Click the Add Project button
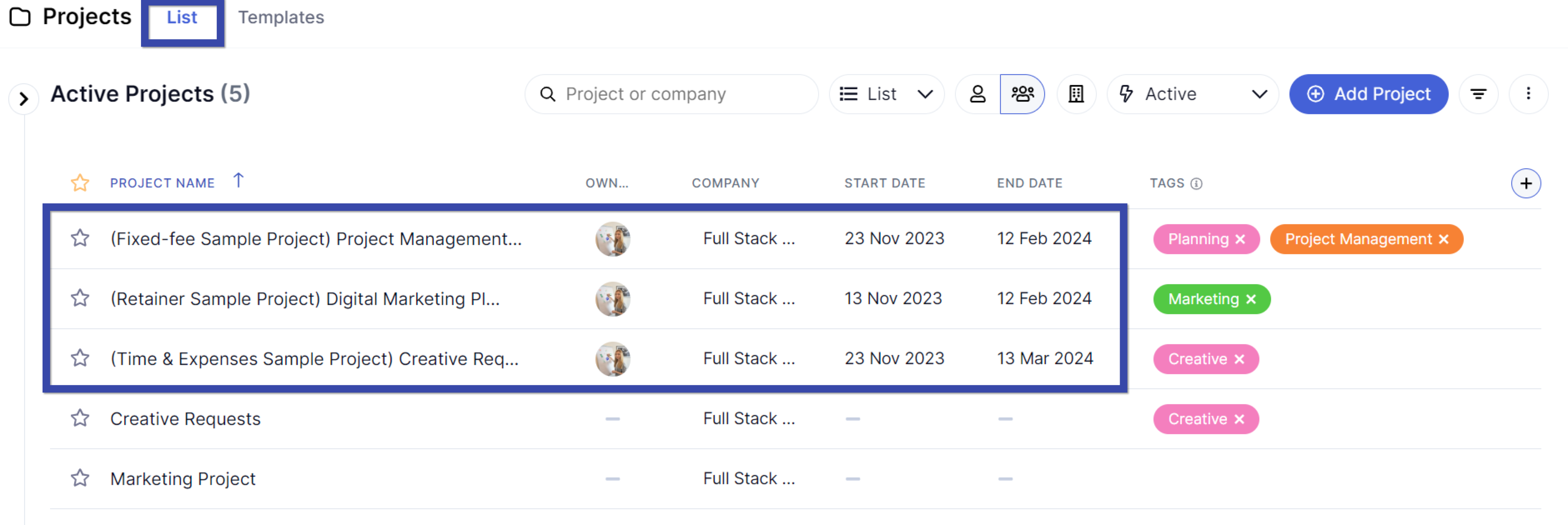 pos(1368,94)
